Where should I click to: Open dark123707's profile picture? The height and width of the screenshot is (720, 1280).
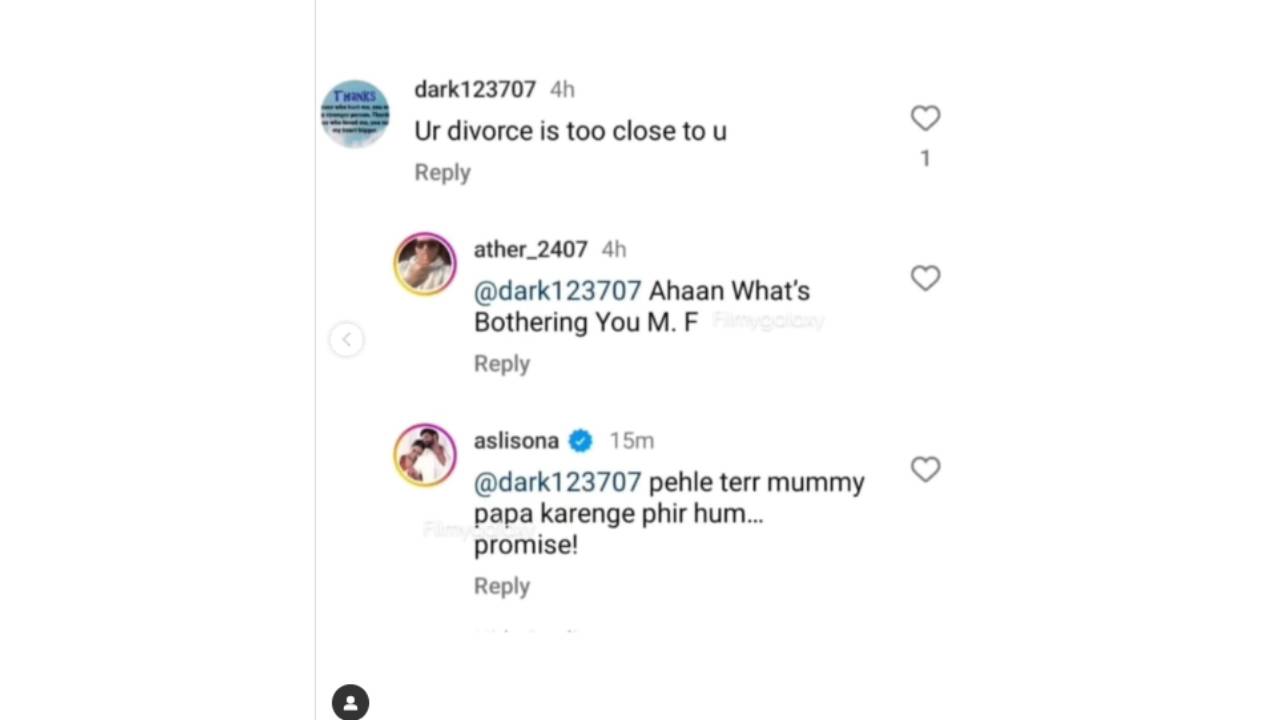pyautogui.click(x=355, y=114)
